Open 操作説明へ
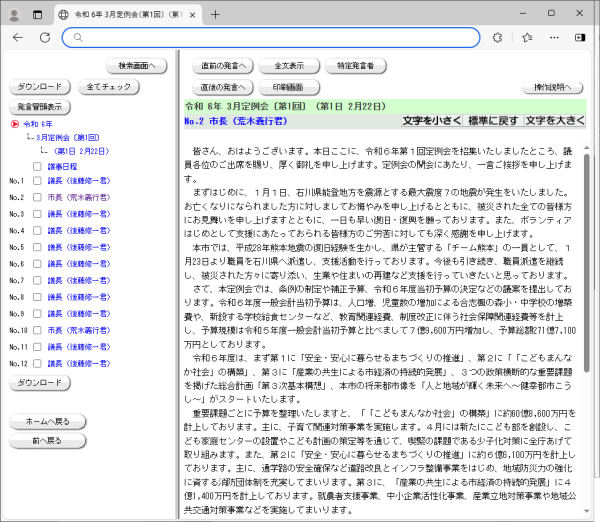Viewport: 600px width, 522px height. coord(553,88)
